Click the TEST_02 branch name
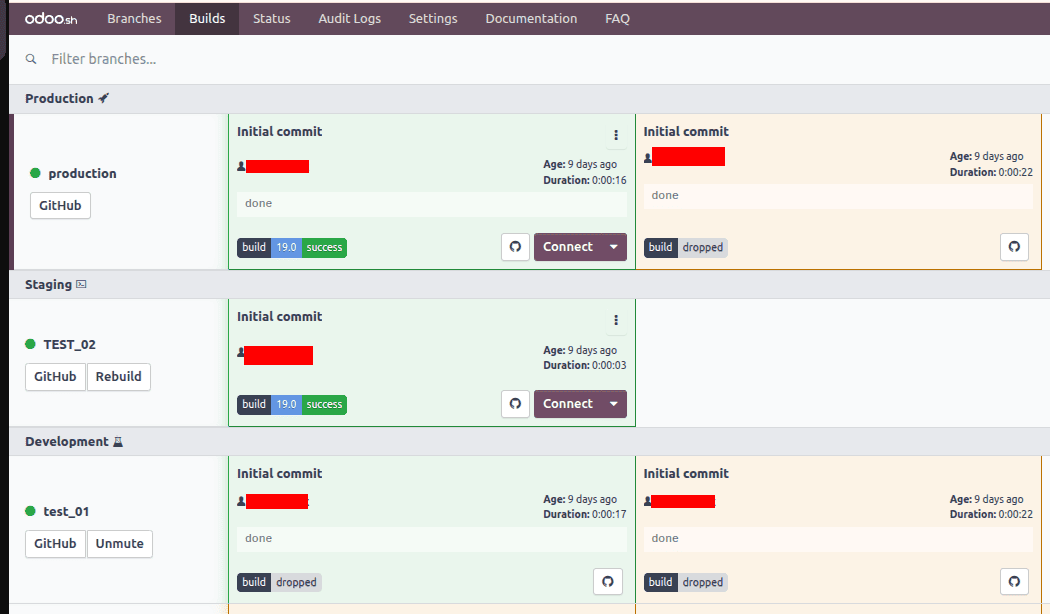Image resolution: width=1050 pixels, height=614 pixels. tap(70, 344)
